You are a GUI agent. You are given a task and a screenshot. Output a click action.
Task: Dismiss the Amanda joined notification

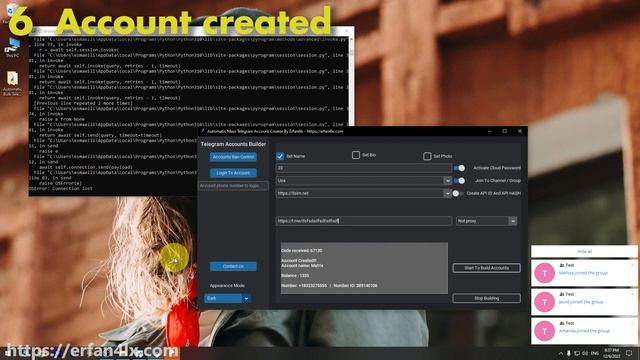pyautogui.click(x=633, y=323)
